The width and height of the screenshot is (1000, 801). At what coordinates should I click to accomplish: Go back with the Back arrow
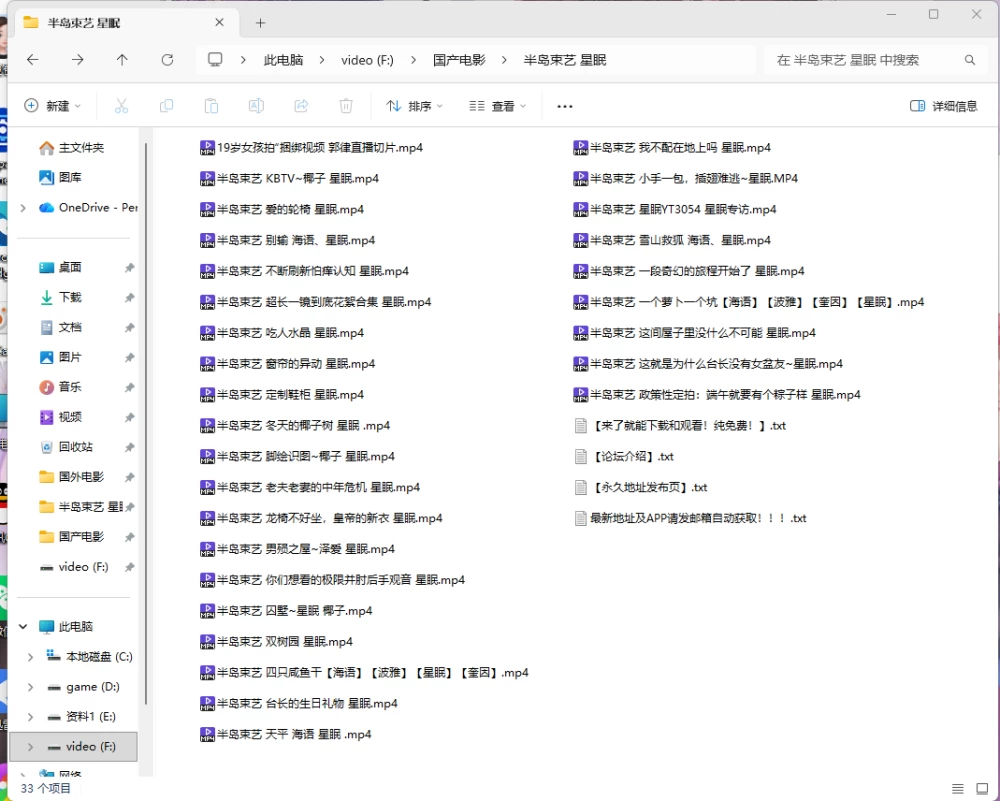pyautogui.click(x=33, y=60)
